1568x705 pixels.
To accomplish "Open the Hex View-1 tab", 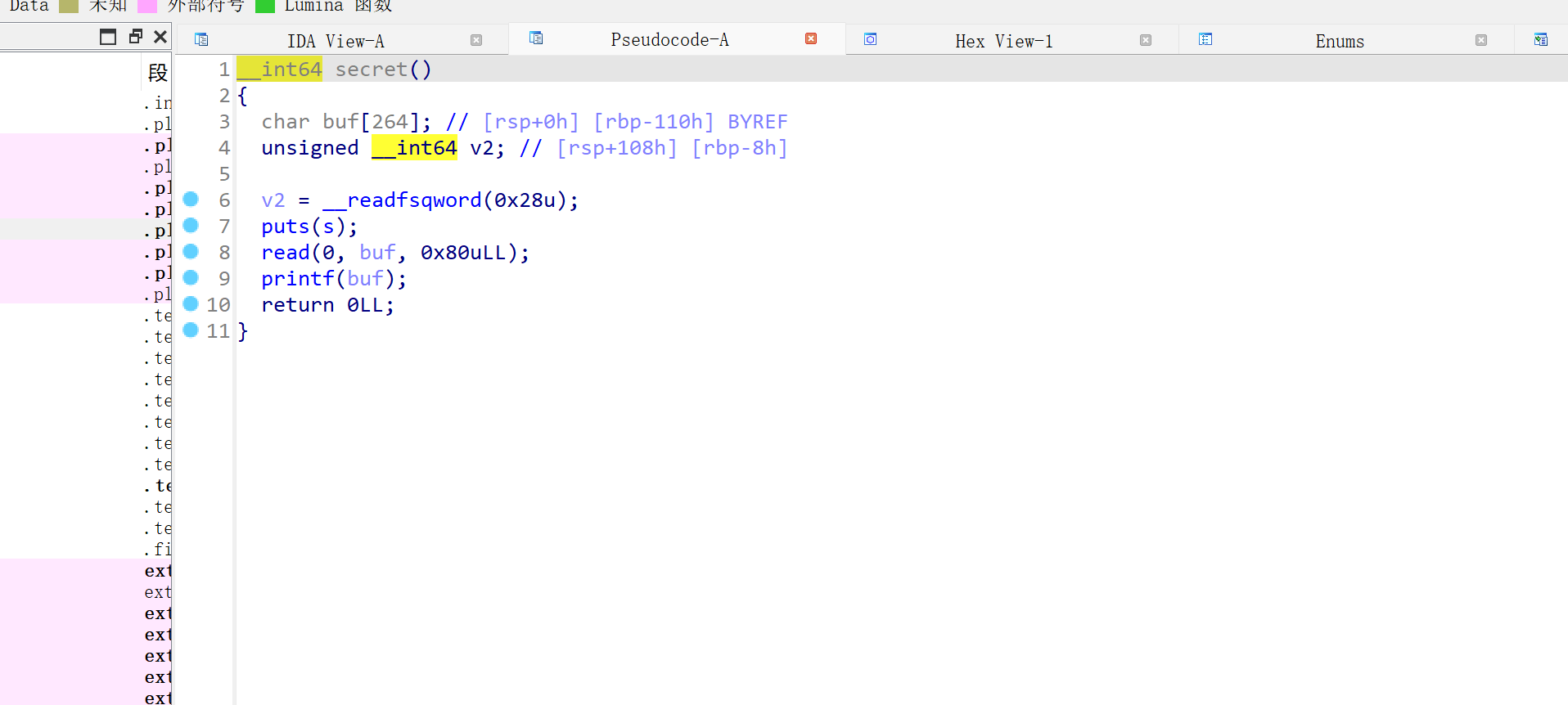I will coord(1004,41).
